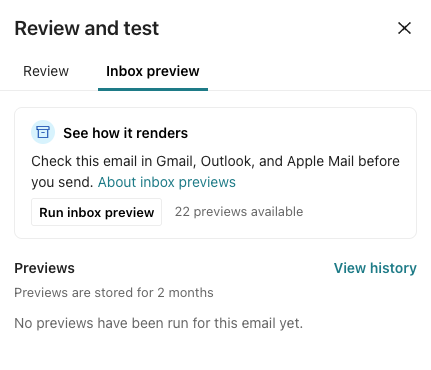Open View history
The image size is (431, 370).
click(375, 268)
